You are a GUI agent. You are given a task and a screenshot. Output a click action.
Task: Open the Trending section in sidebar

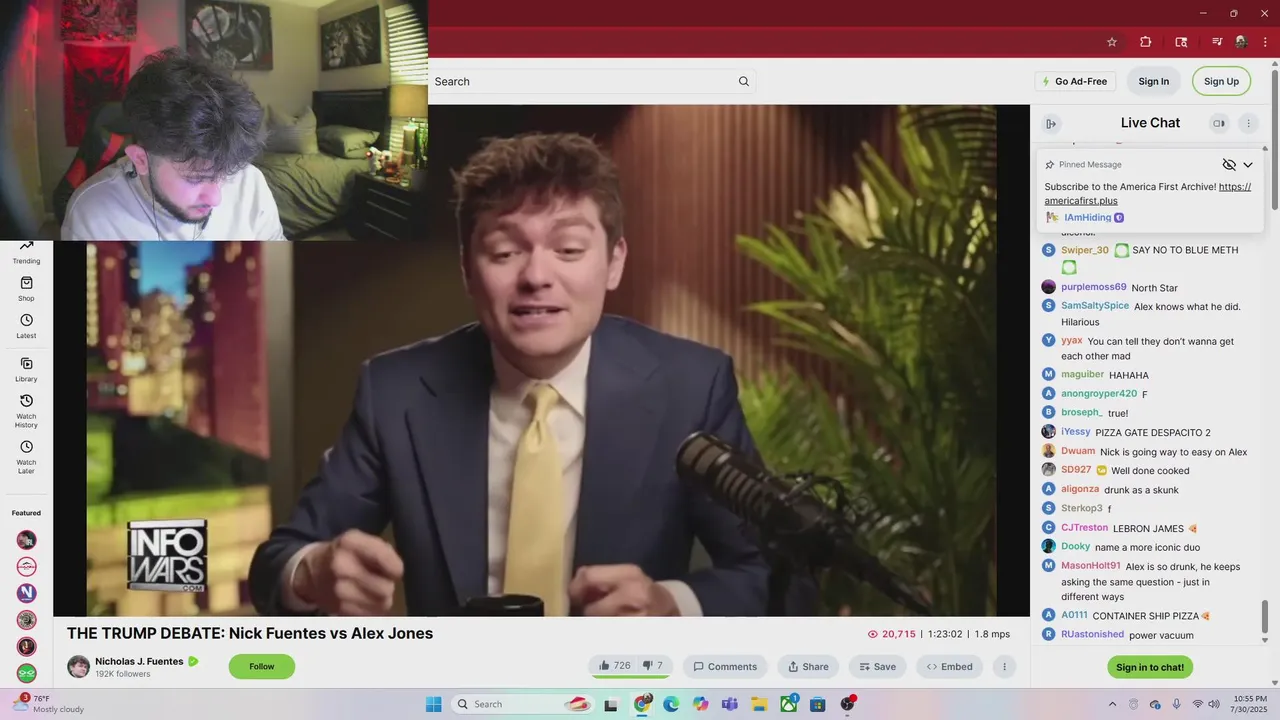(26, 252)
